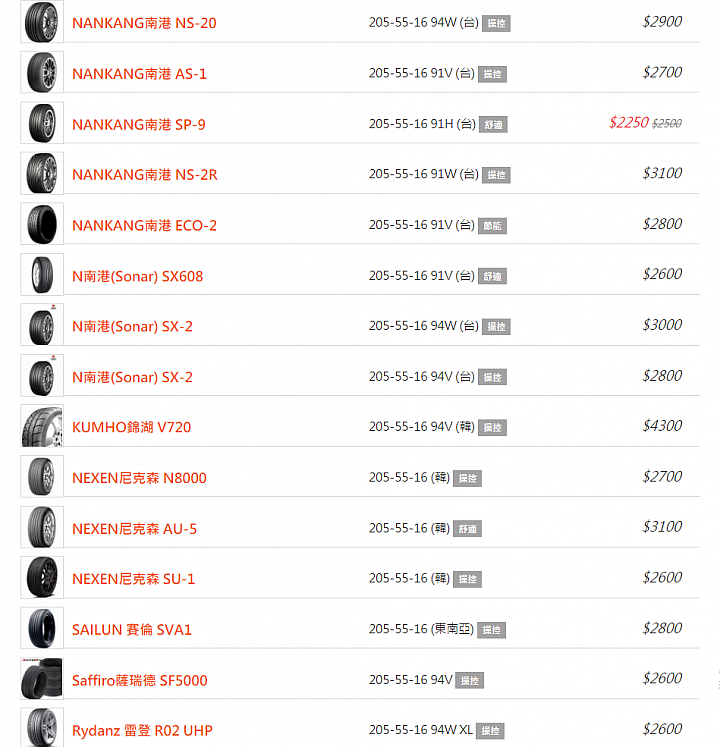Click the tag badge on NS-20 row
This screenshot has height=747, width=720.
coord(496,23)
